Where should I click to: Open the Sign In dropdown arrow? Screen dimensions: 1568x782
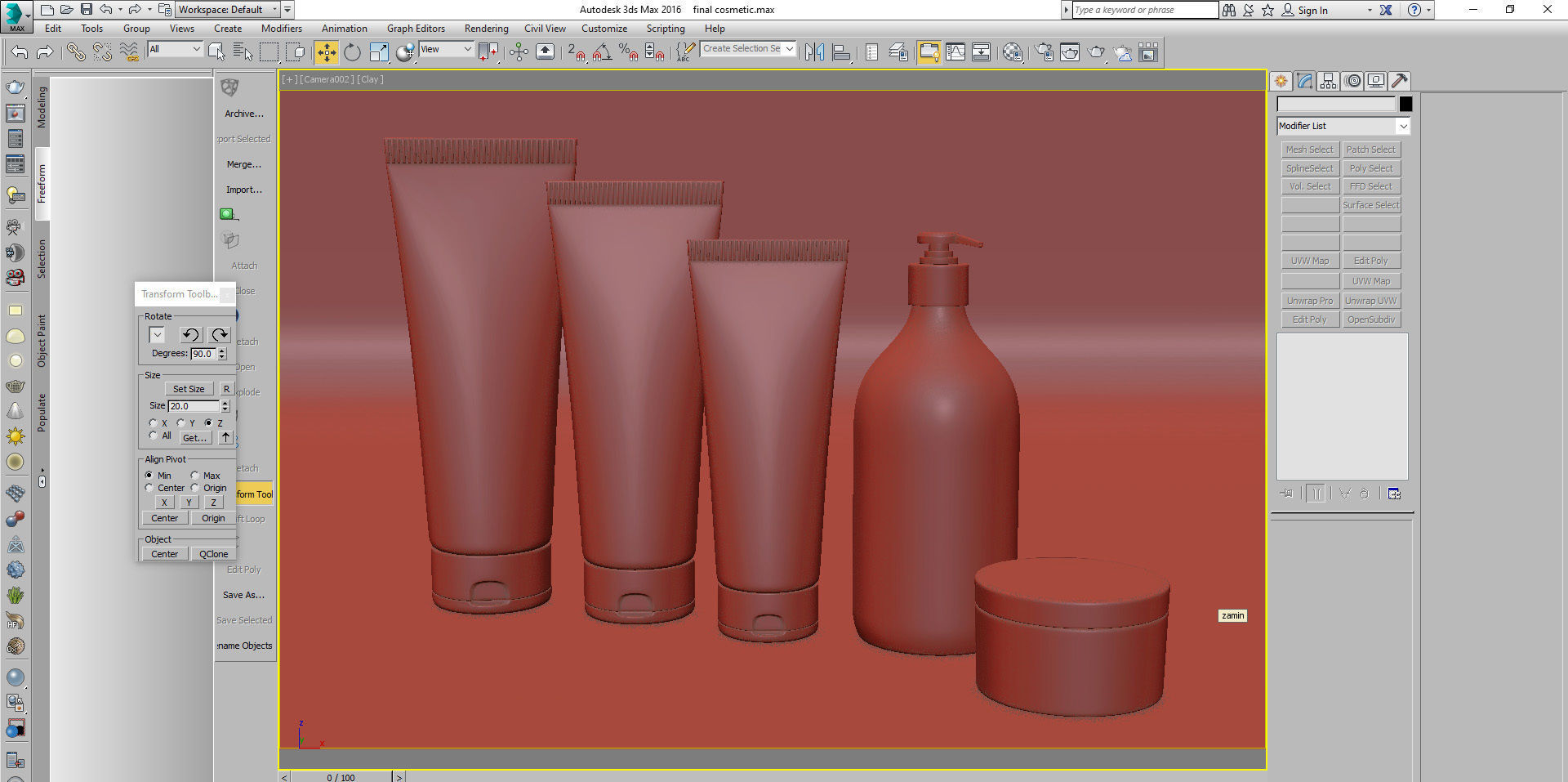(x=1370, y=11)
